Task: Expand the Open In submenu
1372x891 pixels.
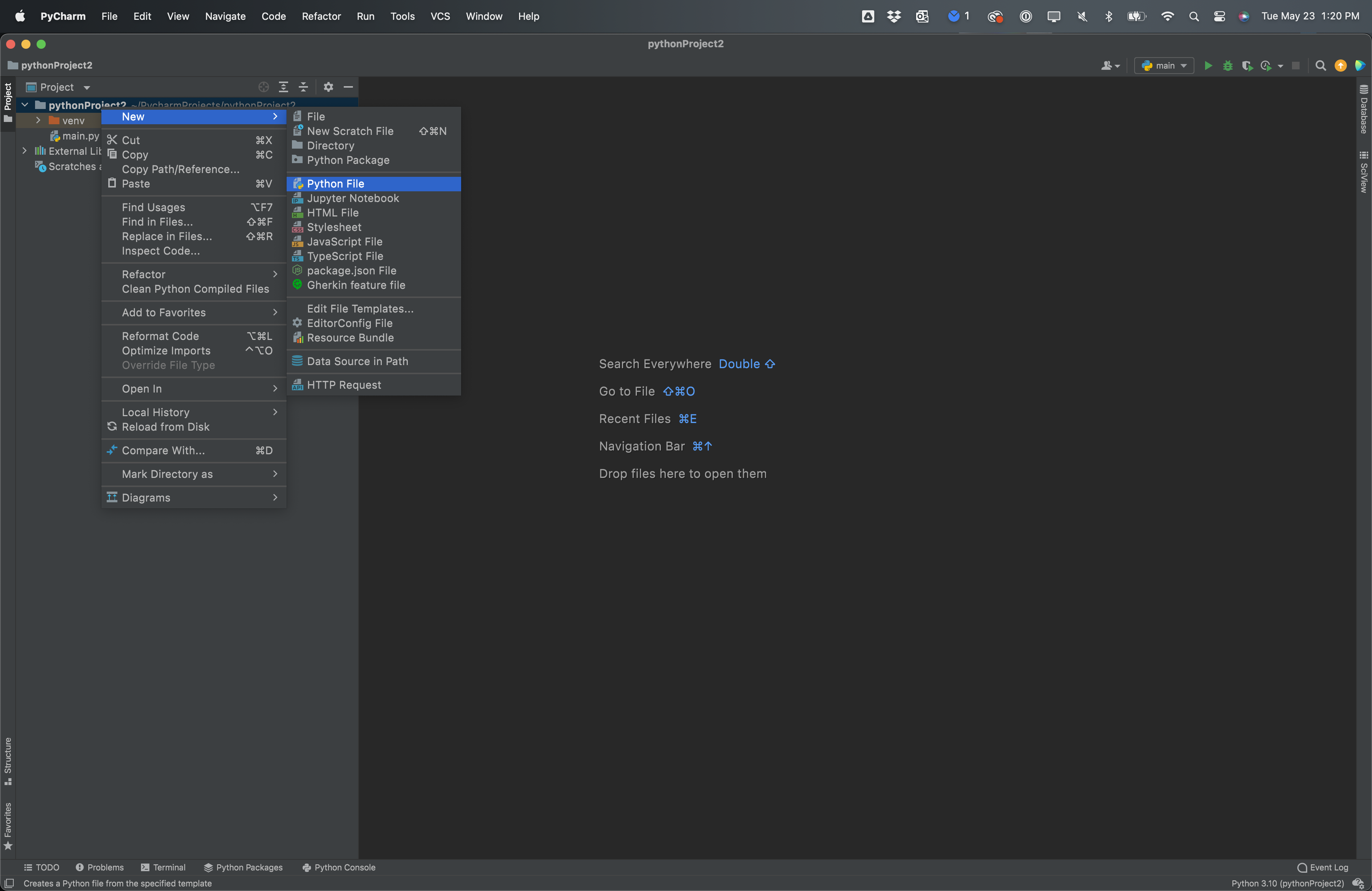Action: (x=194, y=388)
